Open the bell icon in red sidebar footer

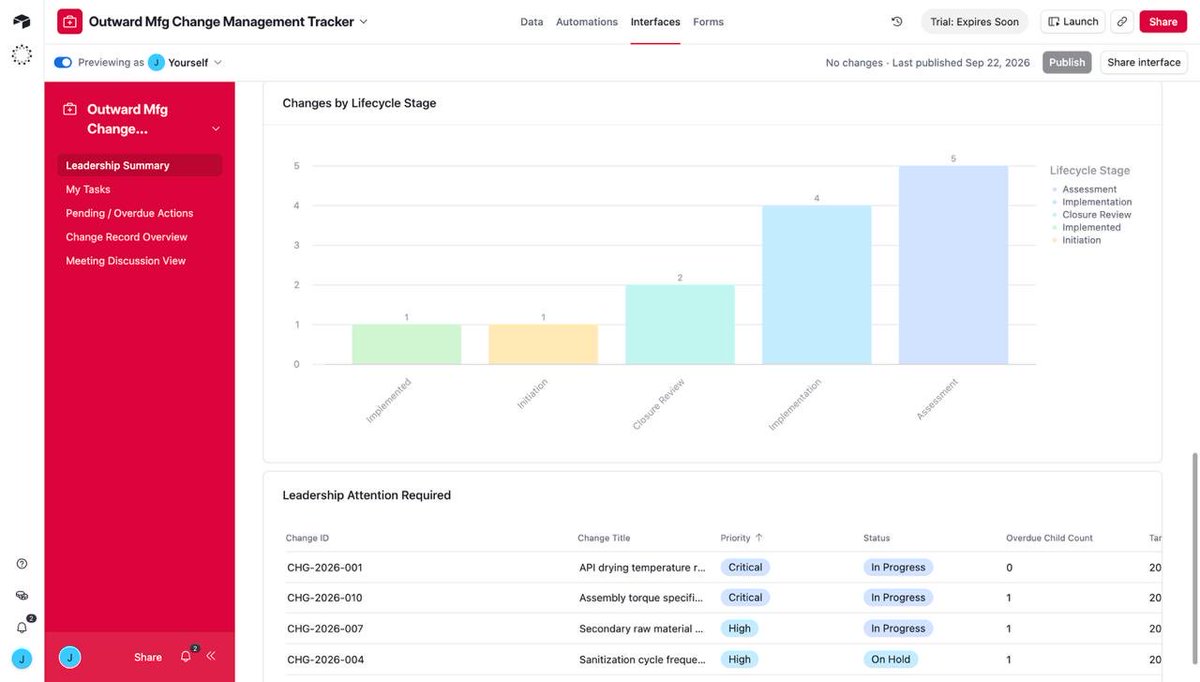point(186,657)
